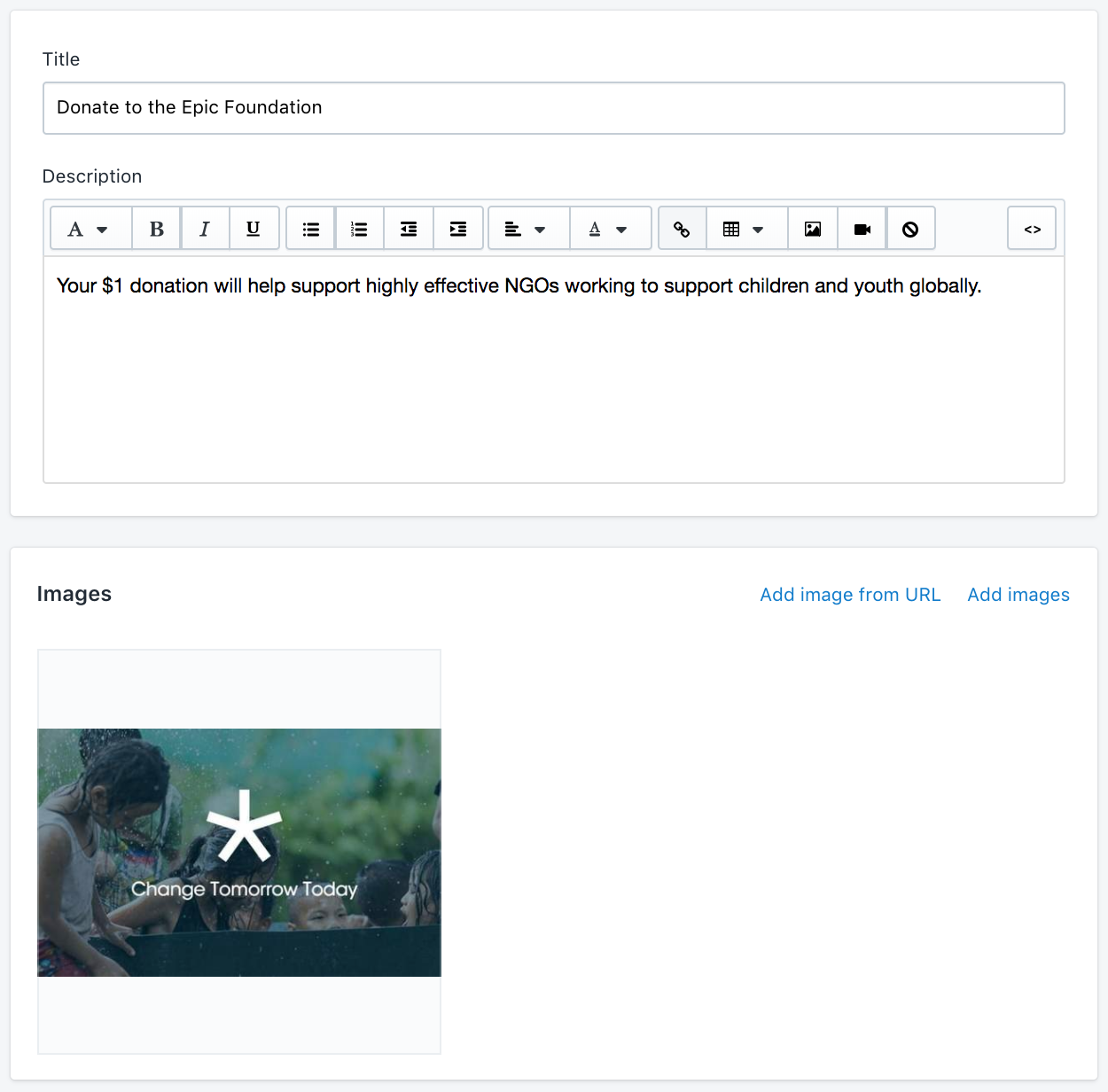
Task: Click the Title input field
Action: pyautogui.click(x=554, y=108)
